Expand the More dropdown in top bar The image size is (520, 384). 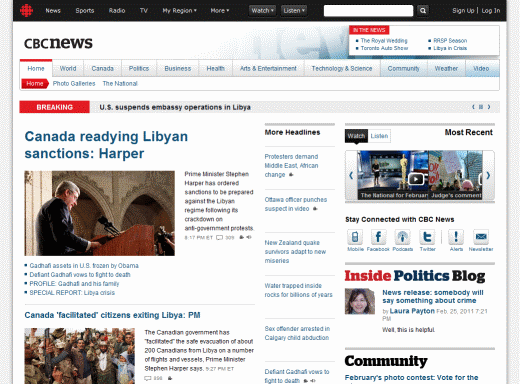pyautogui.click(x=220, y=11)
